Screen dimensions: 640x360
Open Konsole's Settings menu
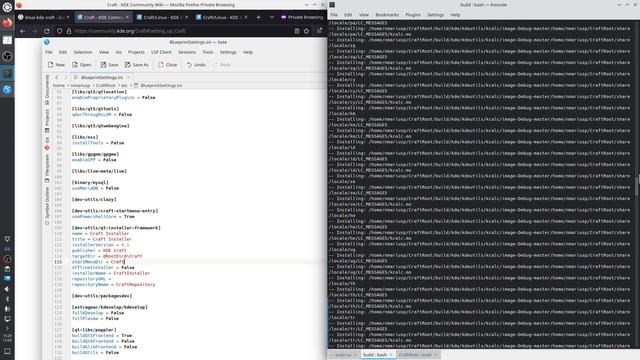coord(435,15)
